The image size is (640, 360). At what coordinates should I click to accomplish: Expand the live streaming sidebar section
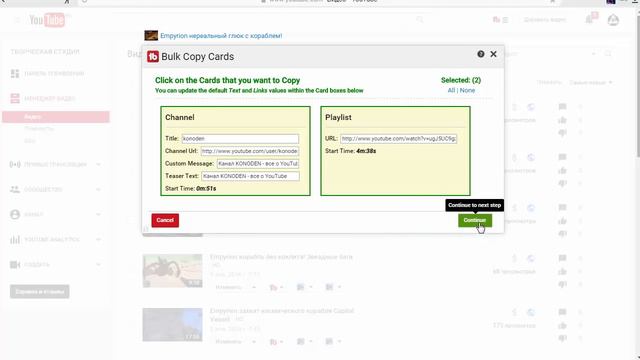[98, 164]
